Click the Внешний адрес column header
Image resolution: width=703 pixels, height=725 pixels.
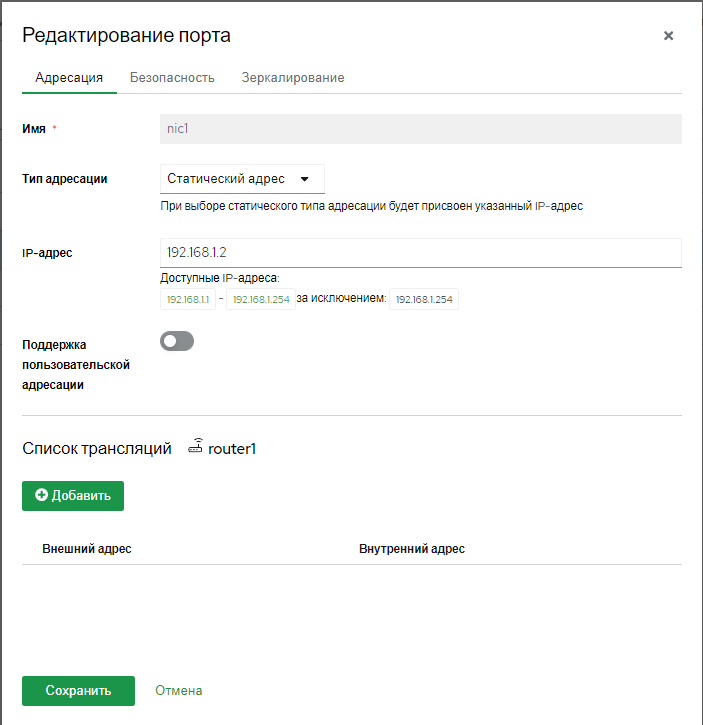(87, 549)
